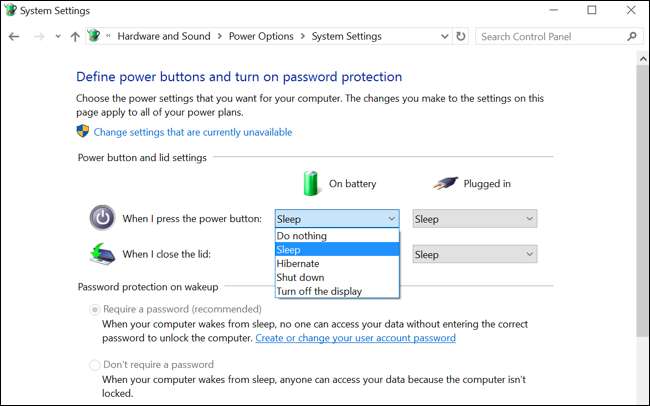This screenshot has width=650, height=406.
Task: Open close lid Plugged in dropdown
Action: pyautogui.click(x=474, y=254)
